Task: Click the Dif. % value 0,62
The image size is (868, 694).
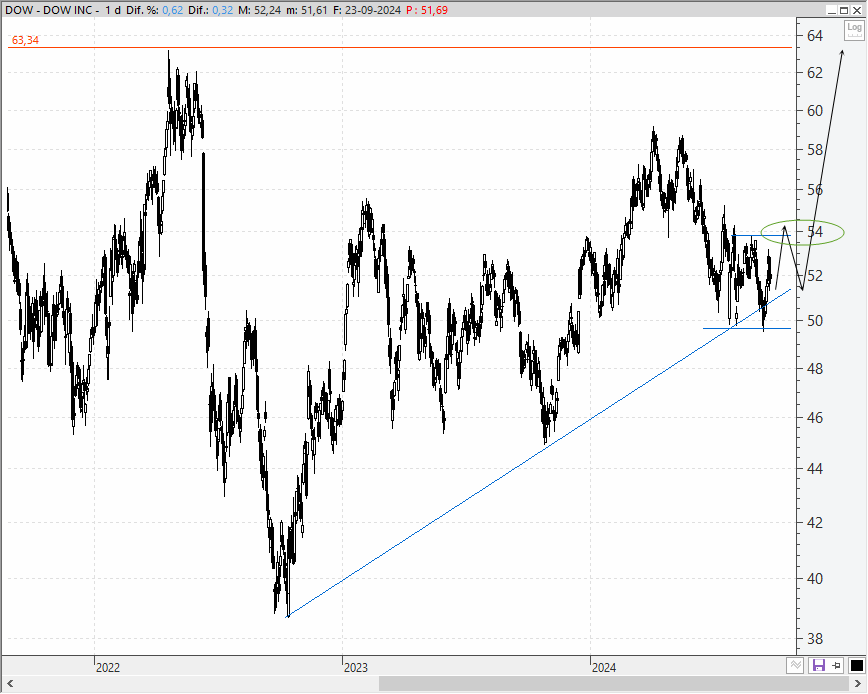Action: pyautogui.click(x=172, y=10)
